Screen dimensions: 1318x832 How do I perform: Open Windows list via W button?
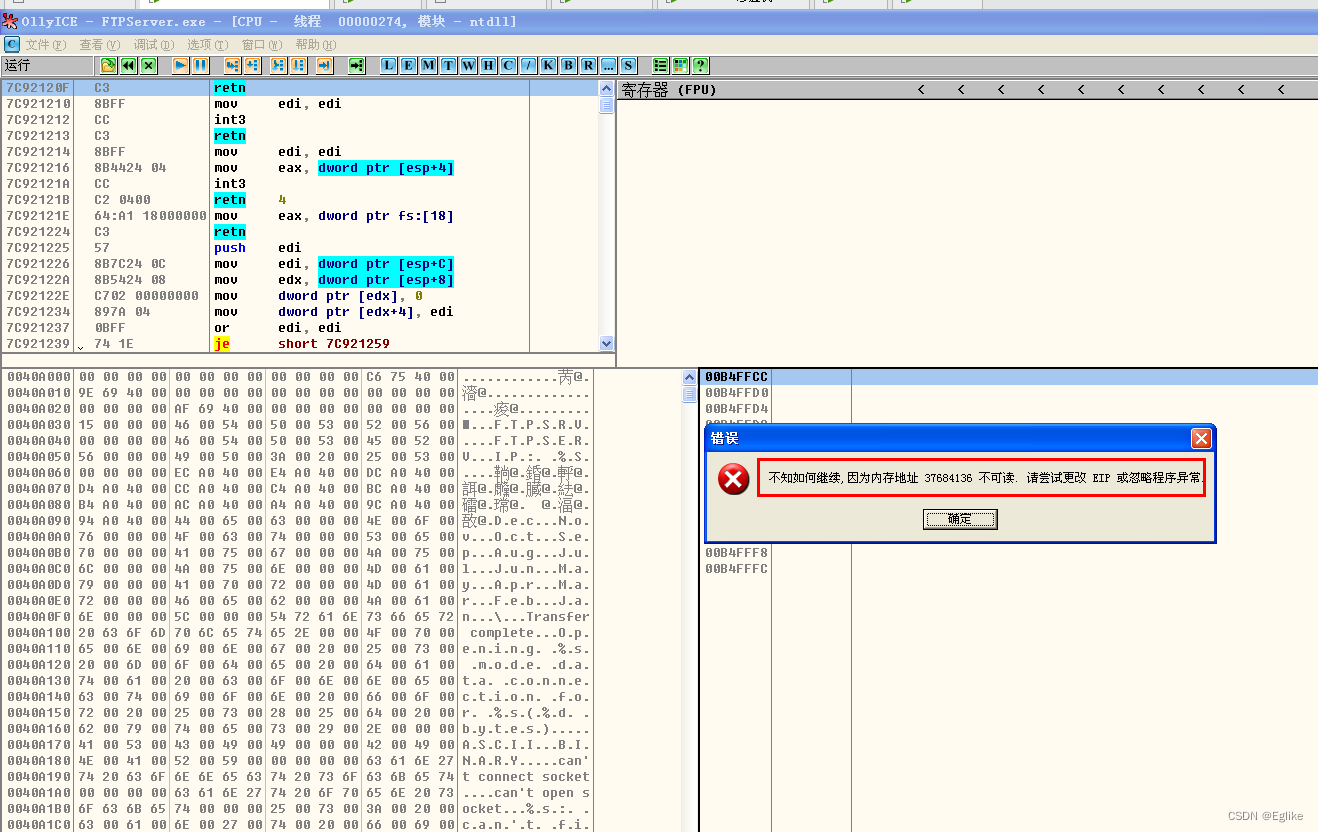pos(468,65)
